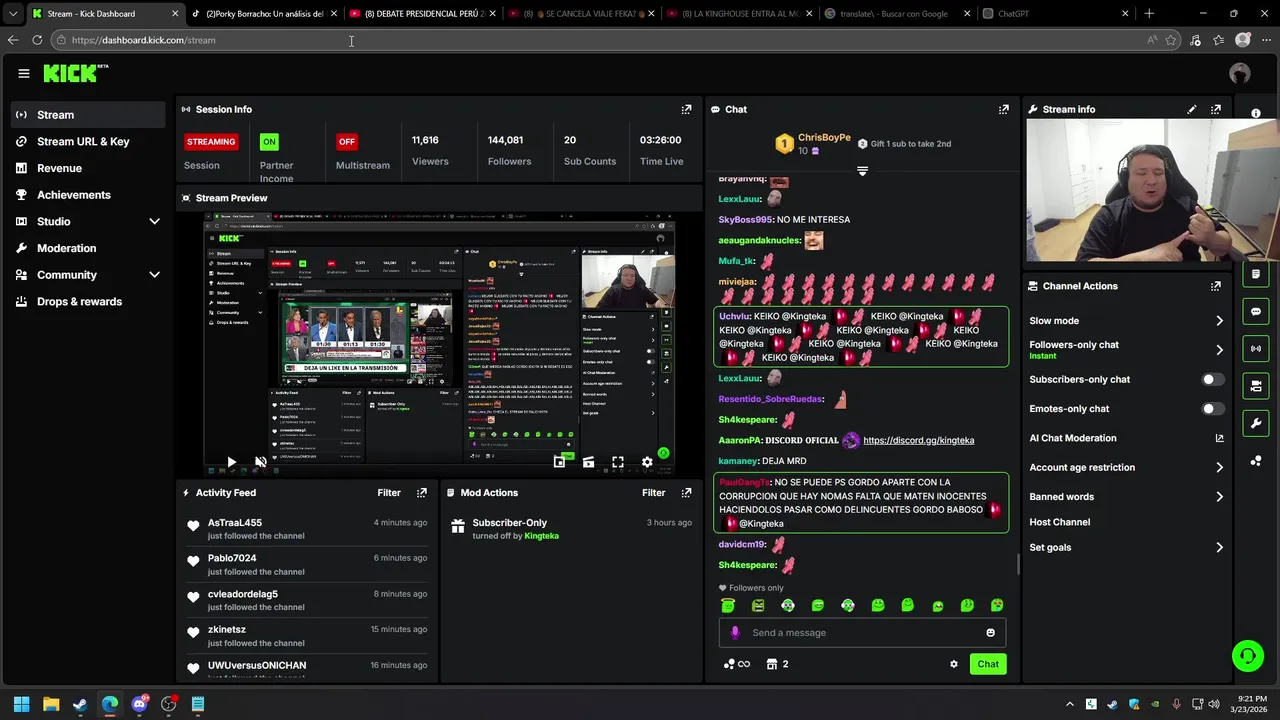
Task: Toggle Emotes-only chat switch
Action: coord(1212,409)
